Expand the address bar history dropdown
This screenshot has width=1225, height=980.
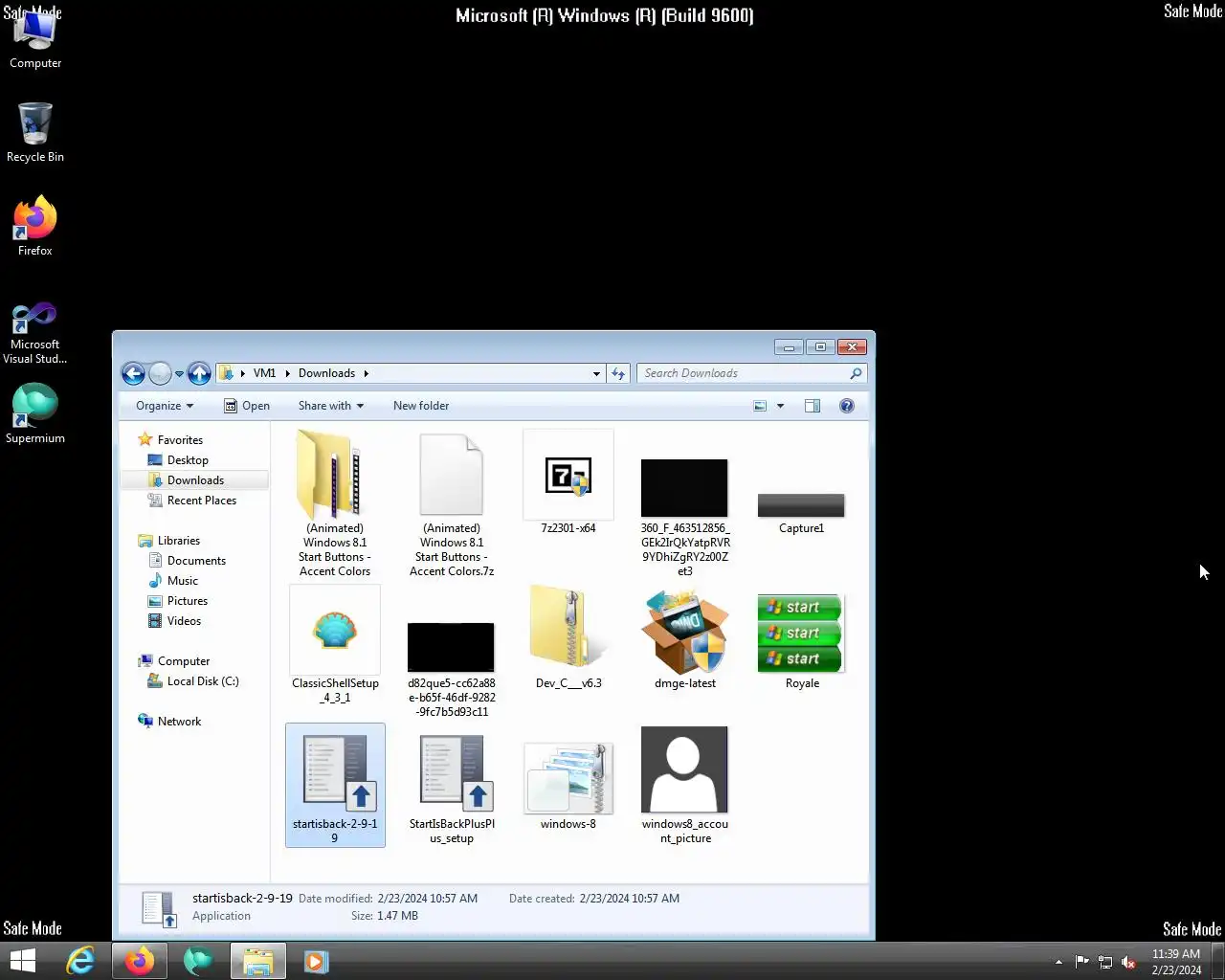coord(596,373)
